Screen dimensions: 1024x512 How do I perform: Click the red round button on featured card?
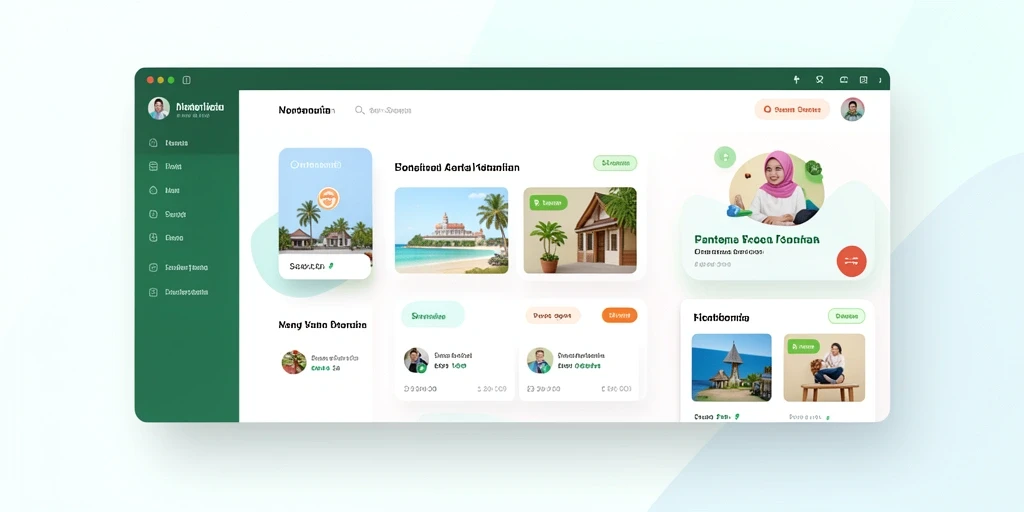click(x=851, y=261)
